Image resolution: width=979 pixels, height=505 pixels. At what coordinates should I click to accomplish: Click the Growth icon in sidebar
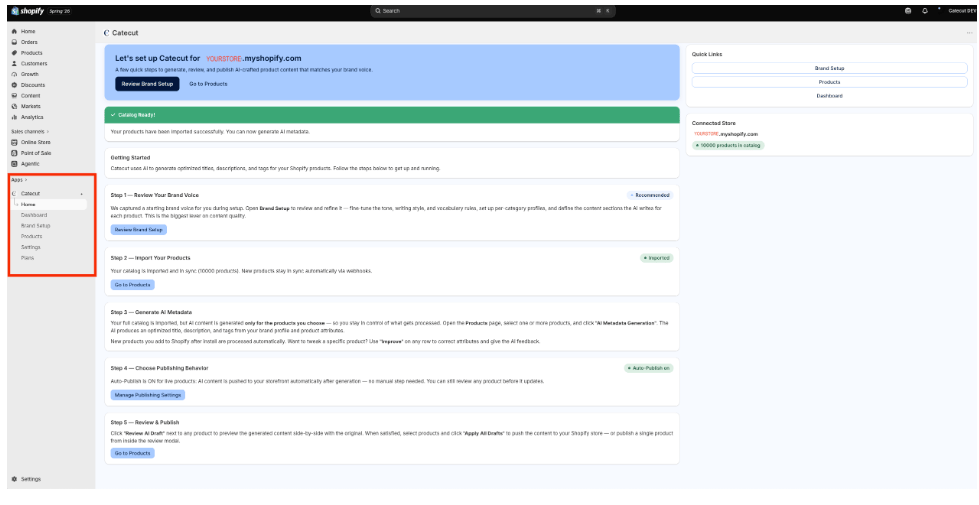click(x=14, y=74)
